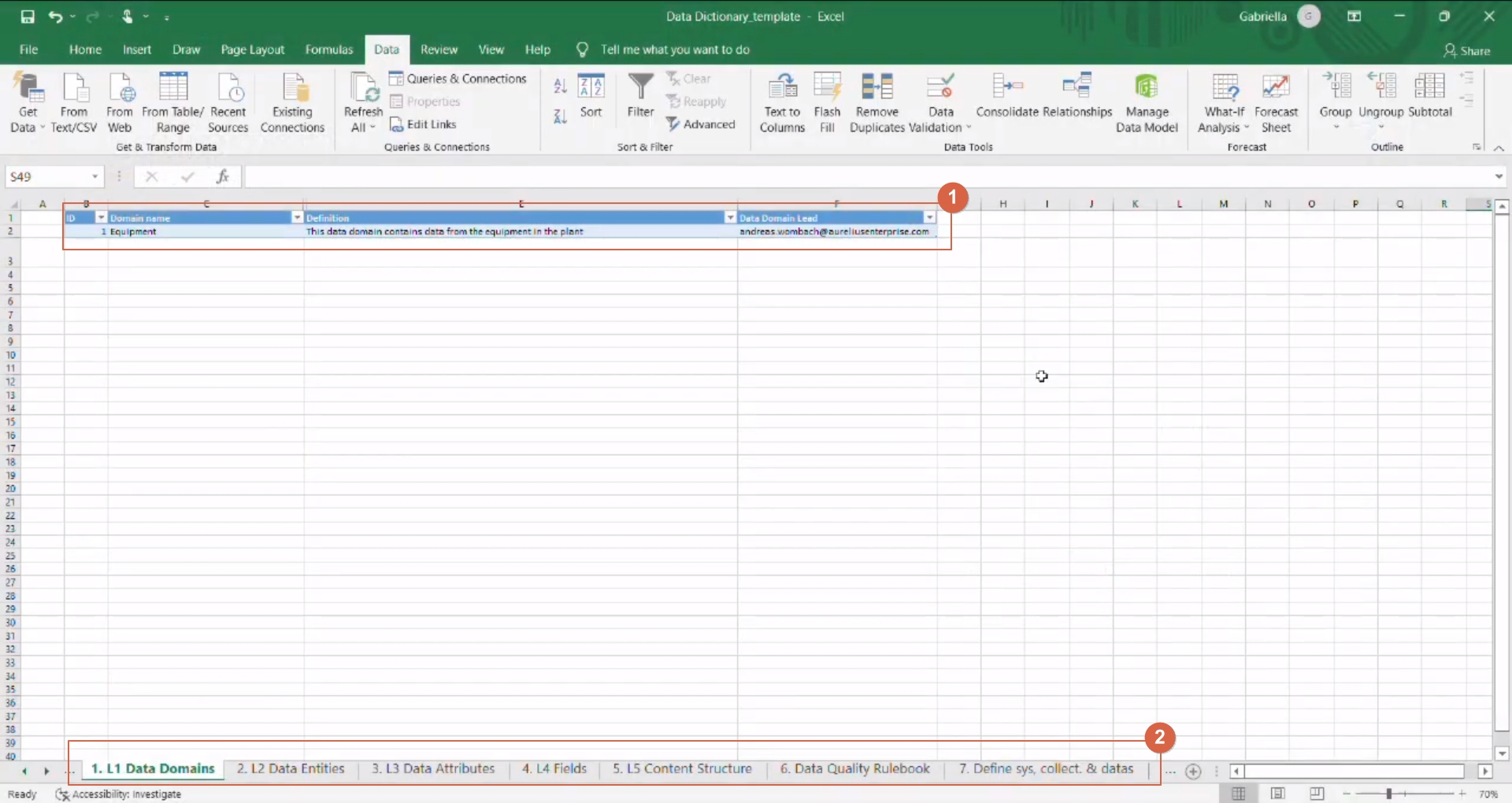The image size is (1512, 803).
Task: Open the L4 Fields sheet
Action: (554, 769)
